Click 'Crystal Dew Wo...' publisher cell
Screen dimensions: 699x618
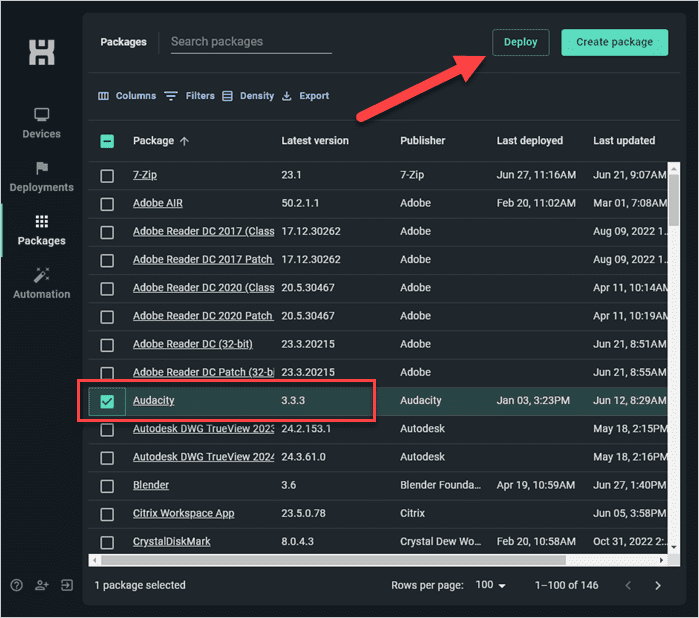tap(440, 541)
